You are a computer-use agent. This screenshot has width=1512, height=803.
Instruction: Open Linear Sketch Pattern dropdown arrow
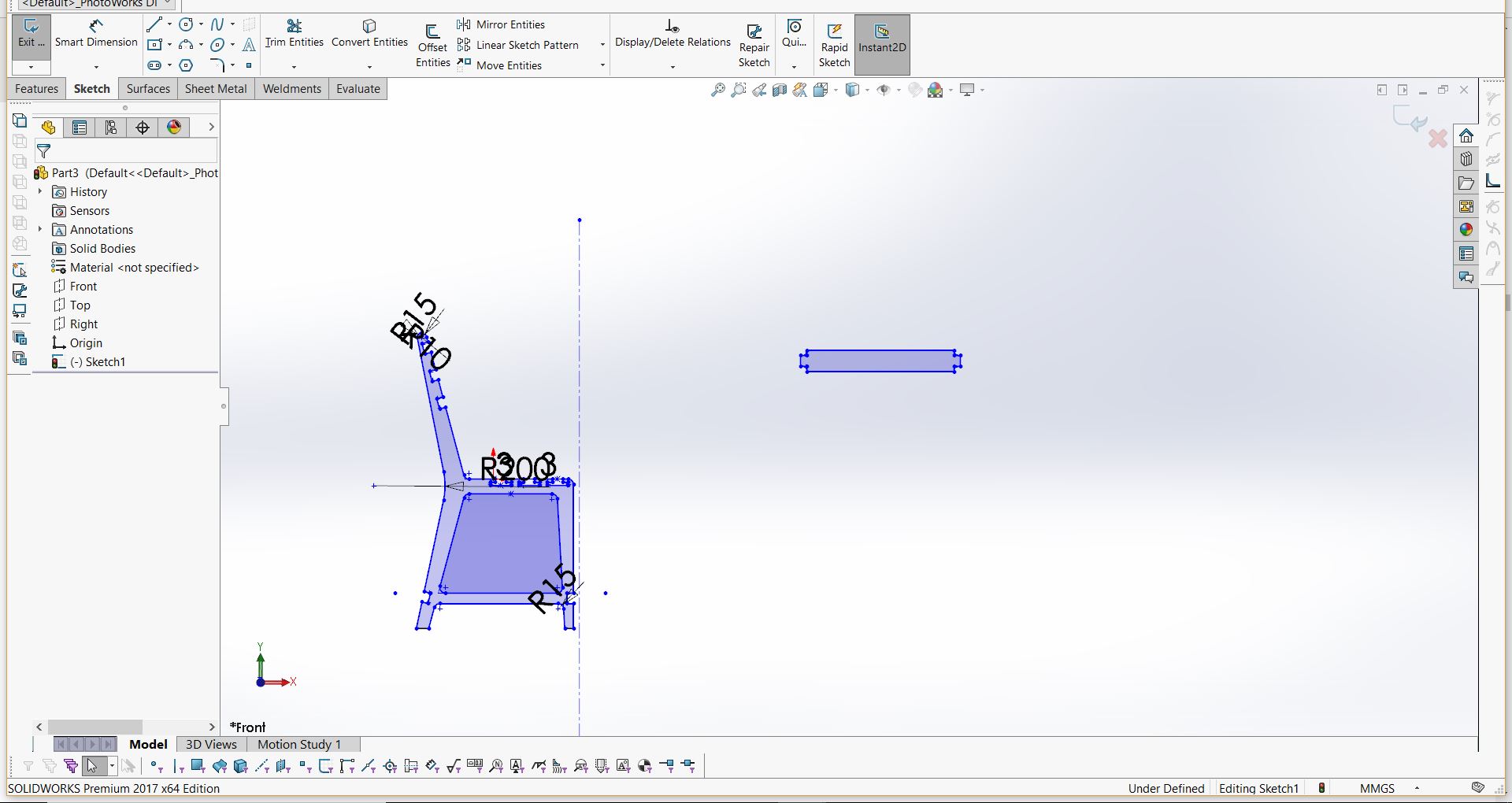pos(602,45)
